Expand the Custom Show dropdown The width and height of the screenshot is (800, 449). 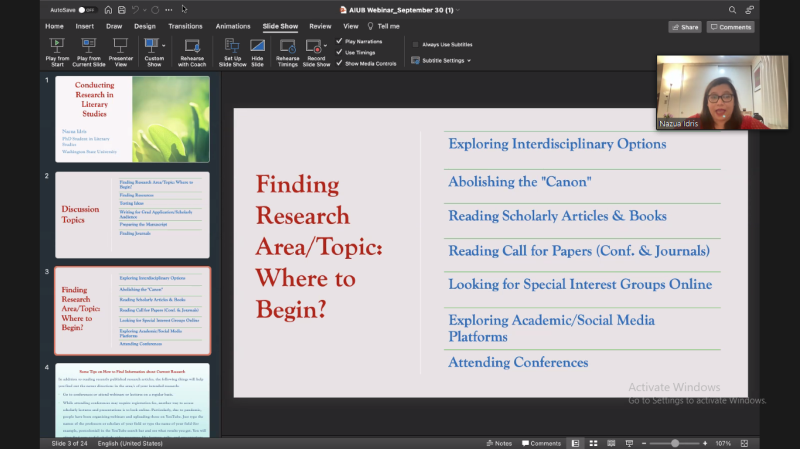pos(163,44)
